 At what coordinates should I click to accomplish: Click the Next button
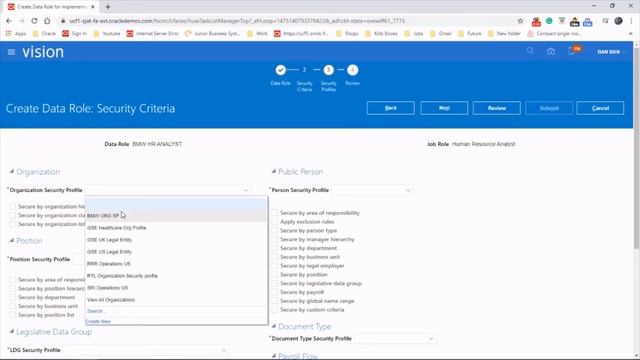pos(444,108)
